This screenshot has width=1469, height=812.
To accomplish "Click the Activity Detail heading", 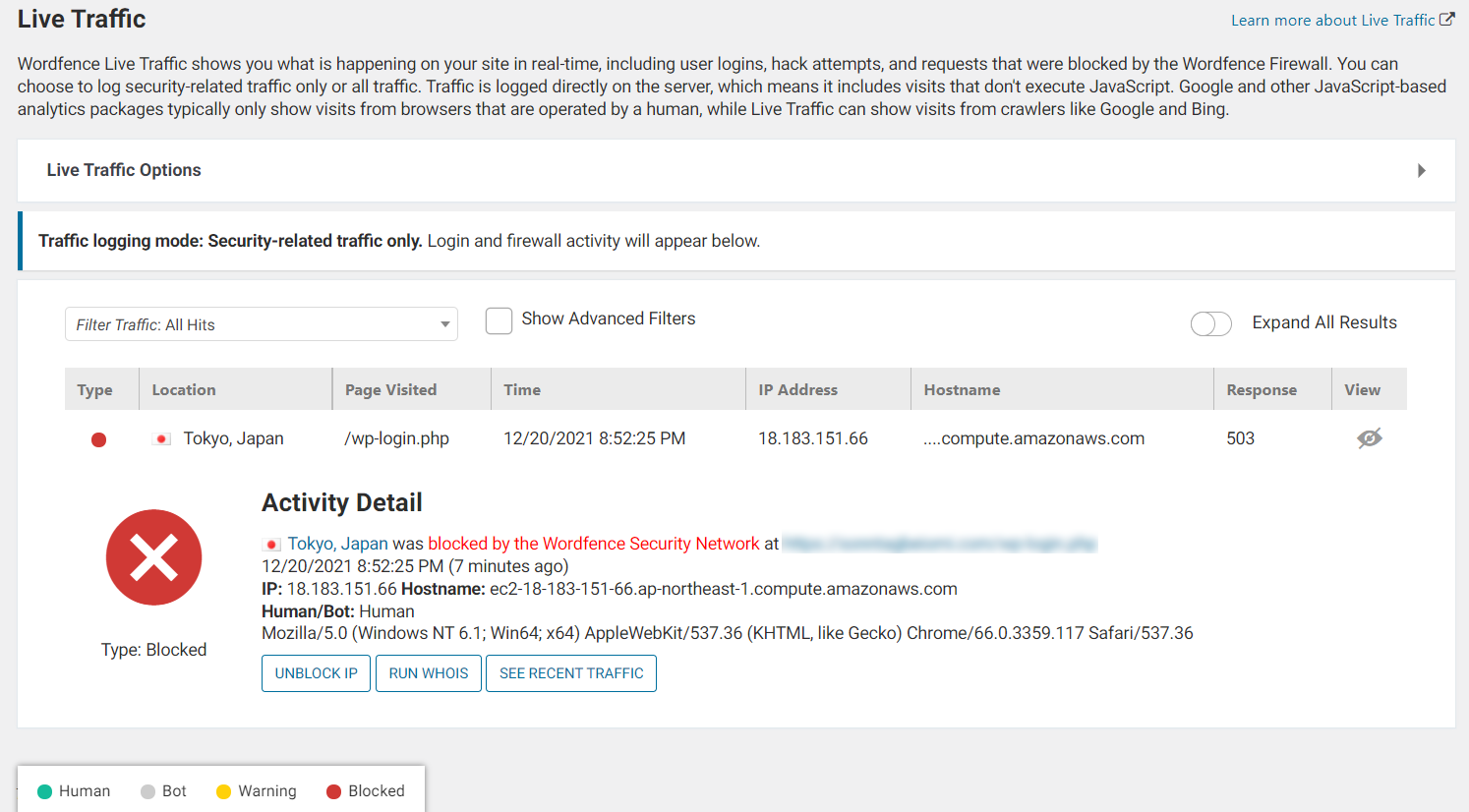I will point(342,502).
